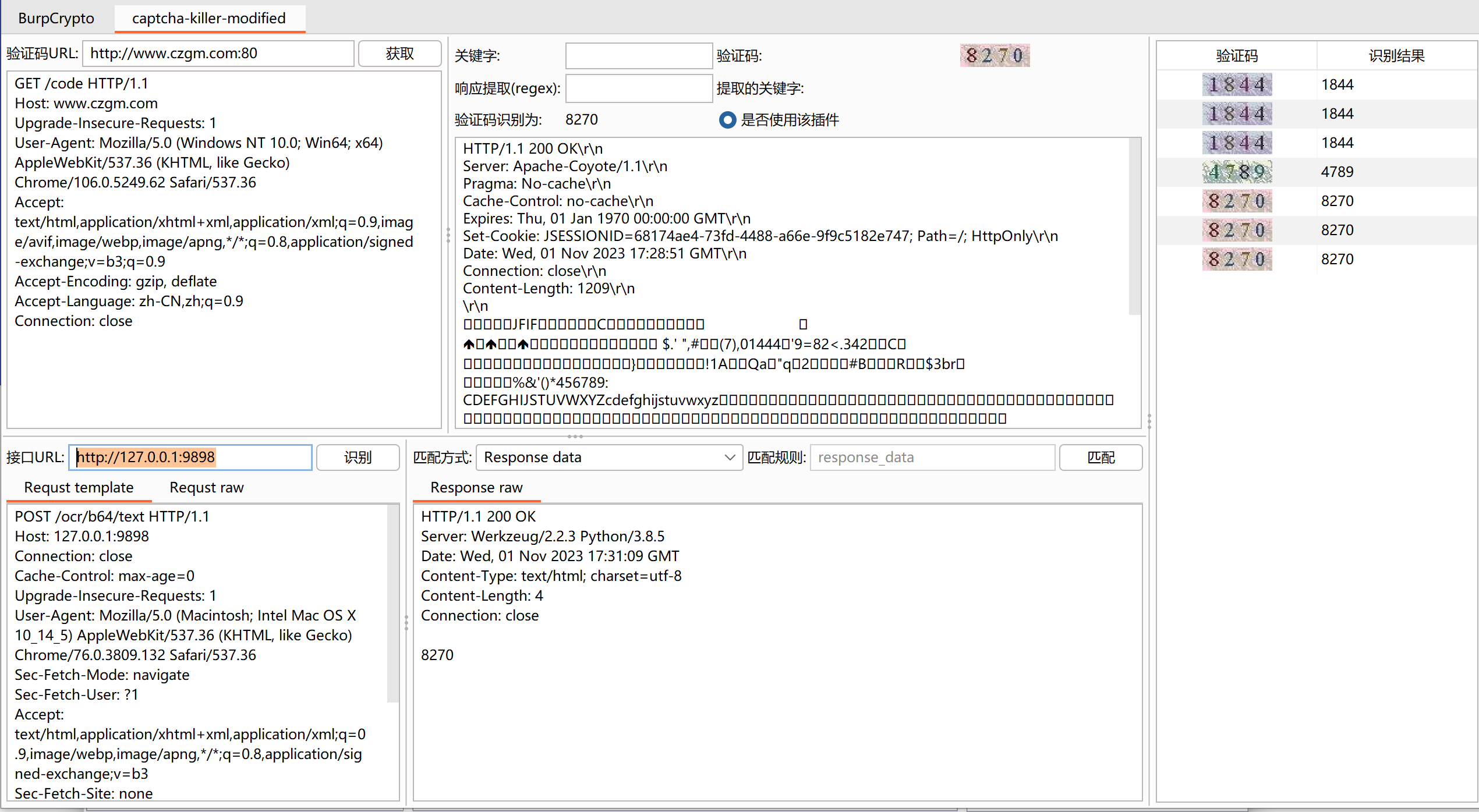Click the 4789 captcha image in results table

[1237, 172]
